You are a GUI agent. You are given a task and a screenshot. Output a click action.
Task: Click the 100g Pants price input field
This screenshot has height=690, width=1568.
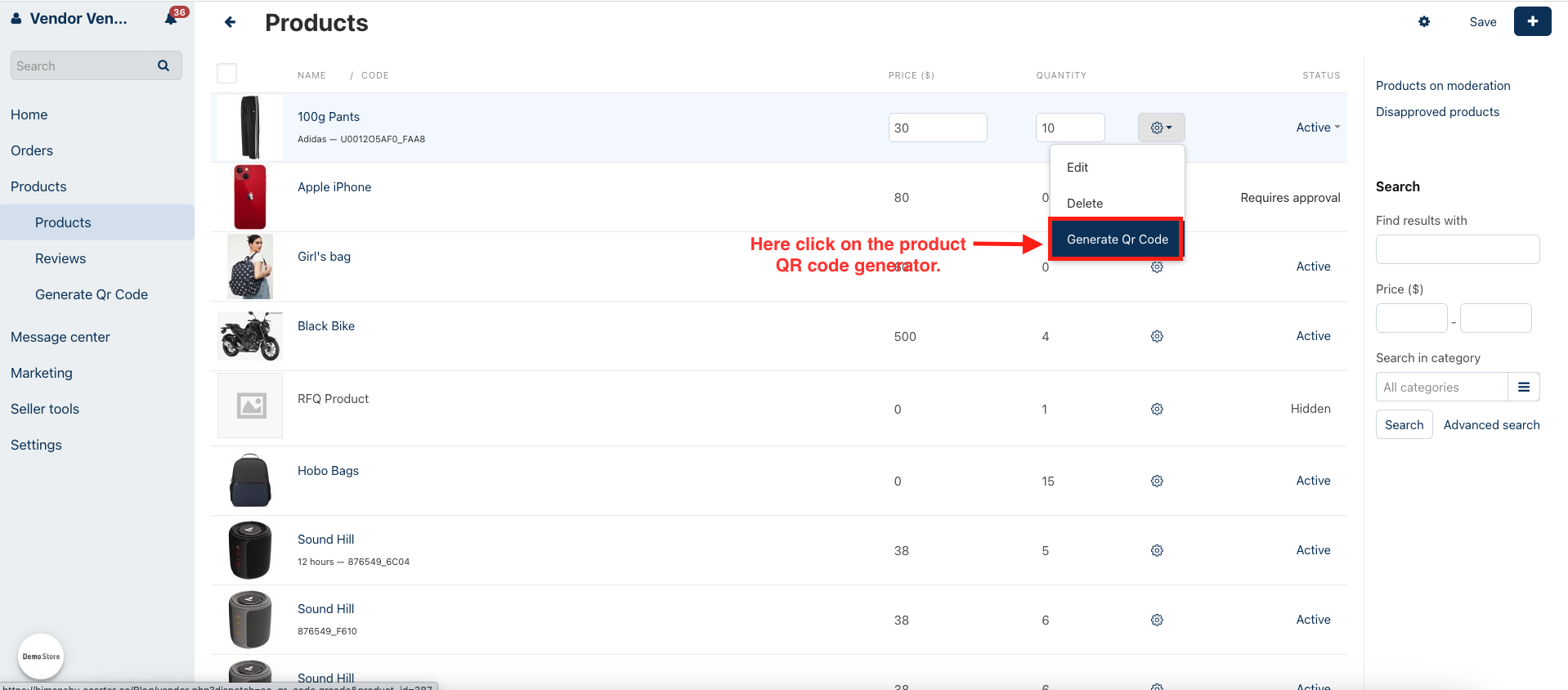coord(937,128)
